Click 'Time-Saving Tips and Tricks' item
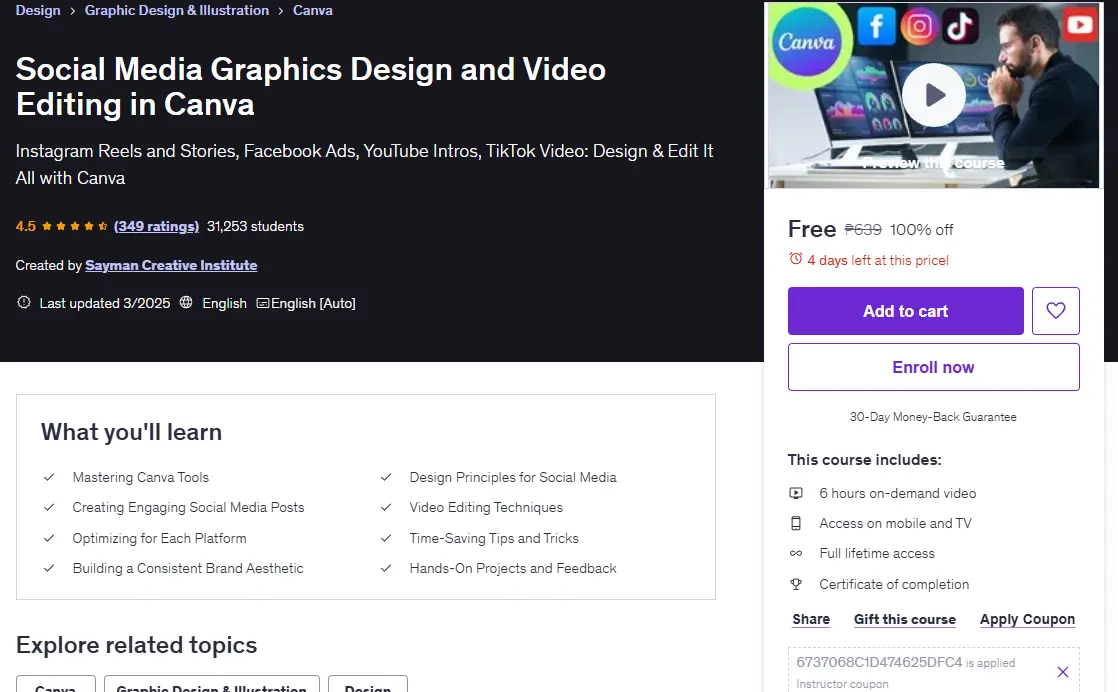This screenshot has height=692, width=1118. point(494,538)
